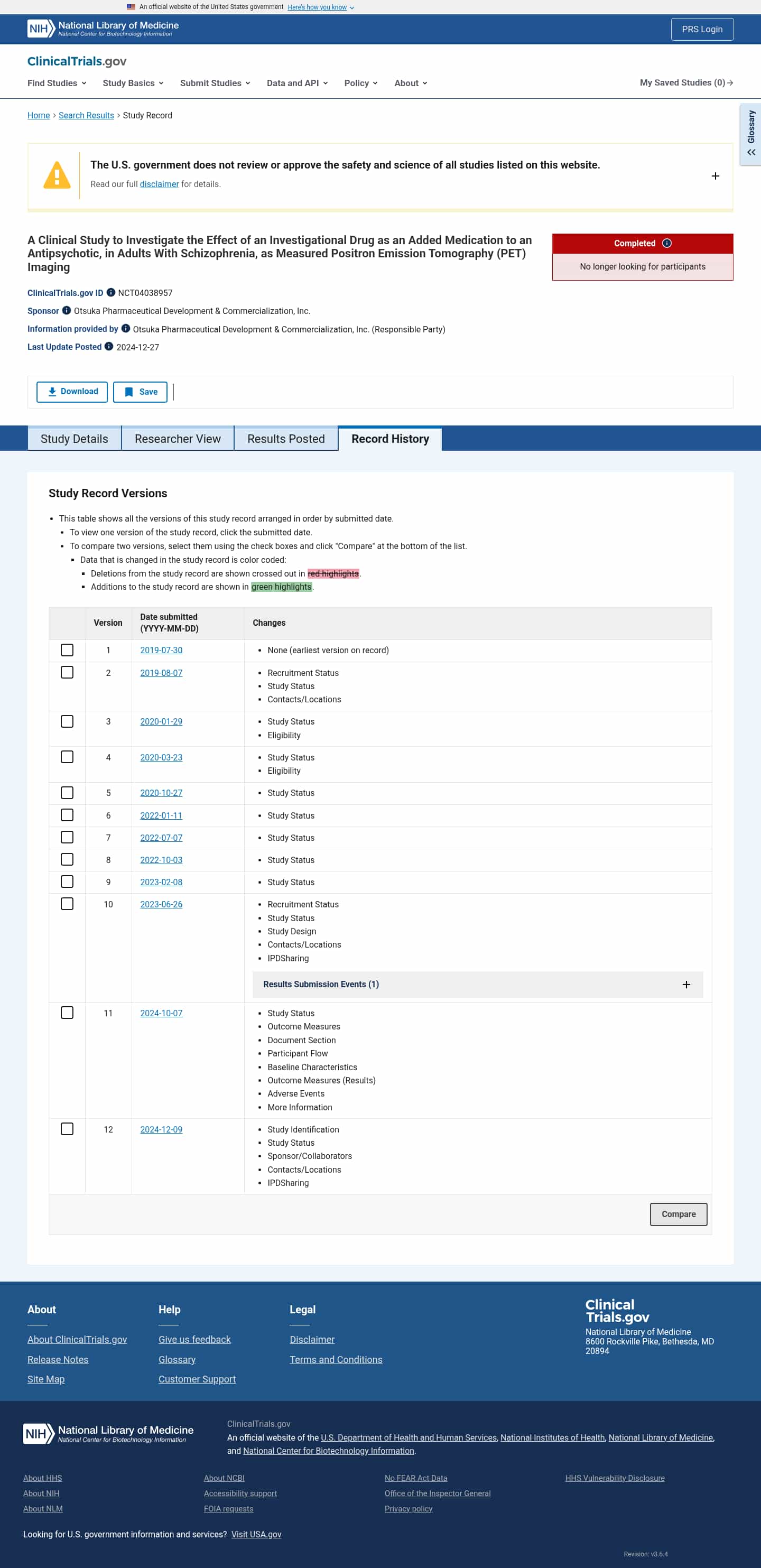Switch to the Study Details tab

point(75,439)
